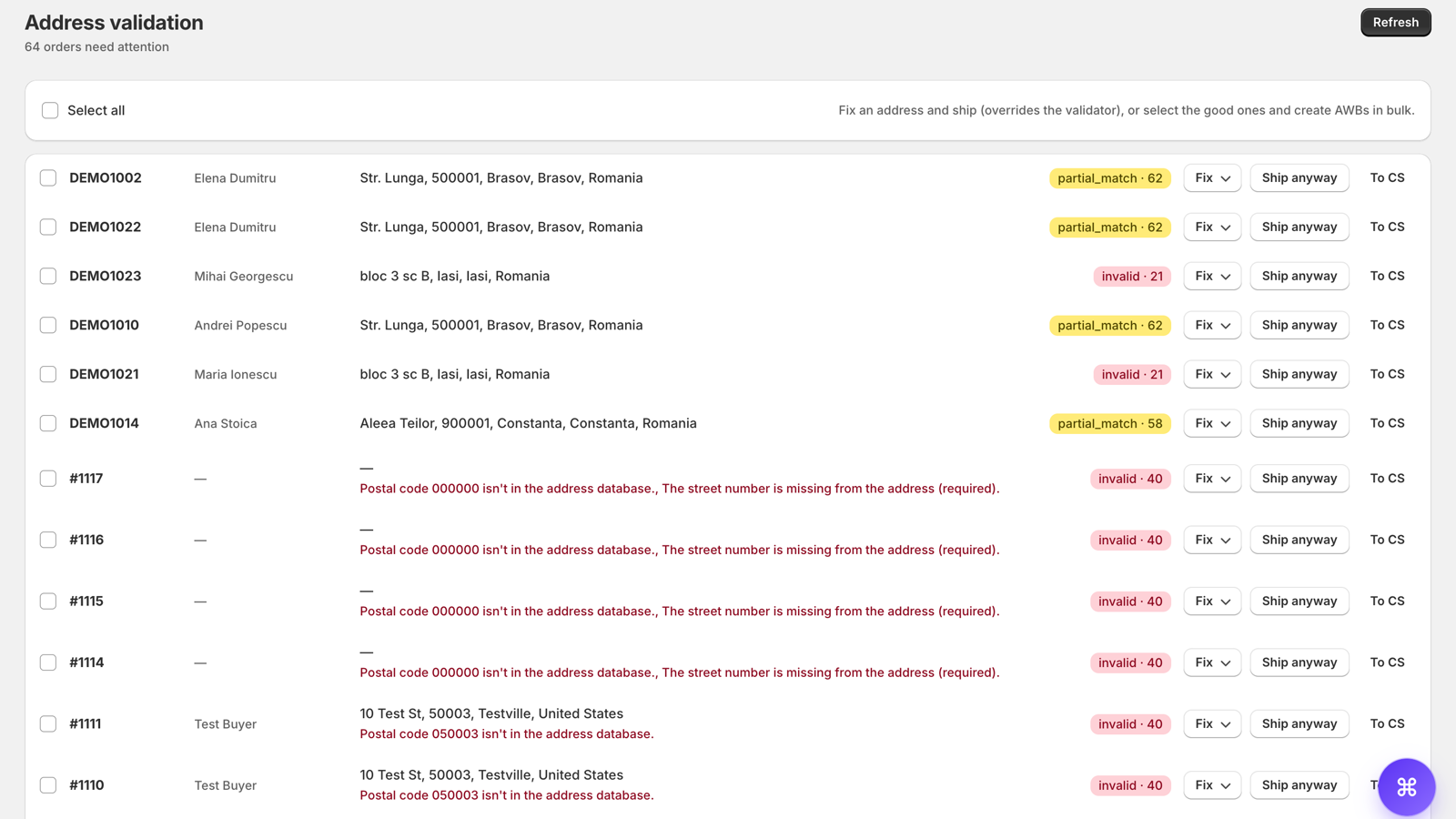The height and width of the screenshot is (819, 1456).
Task: Open the Fix dropdown for DEMO1014
Action: tap(1212, 424)
